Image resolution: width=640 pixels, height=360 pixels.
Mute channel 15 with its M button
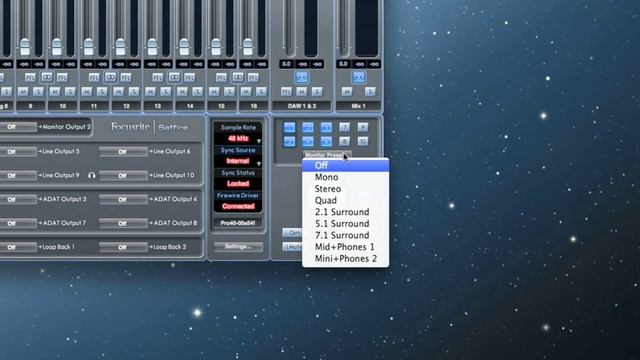pos(214,92)
